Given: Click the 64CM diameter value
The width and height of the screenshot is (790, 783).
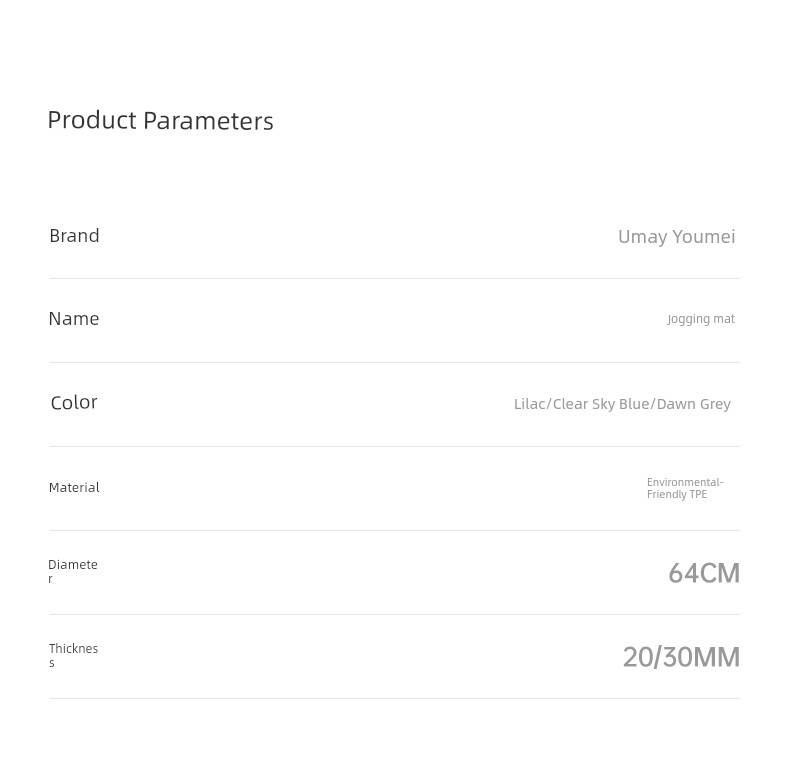Looking at the screenshot, I should [704, 573].
